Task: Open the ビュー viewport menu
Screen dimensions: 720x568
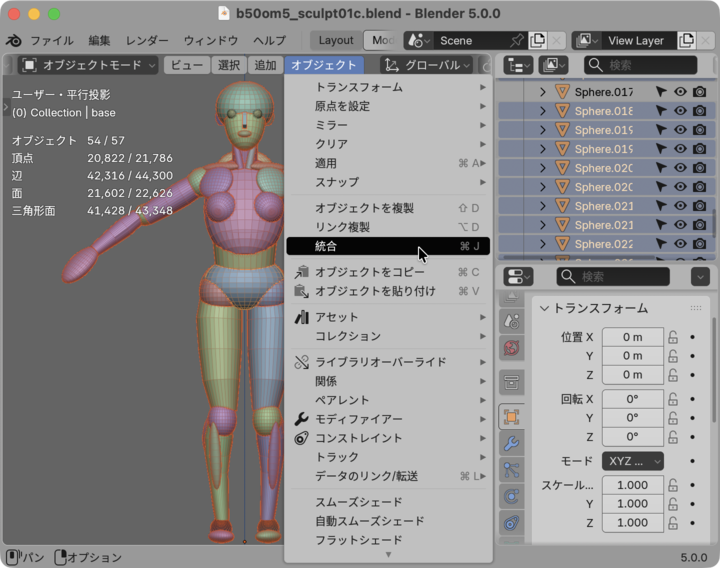Action: (x=186, y=65)
